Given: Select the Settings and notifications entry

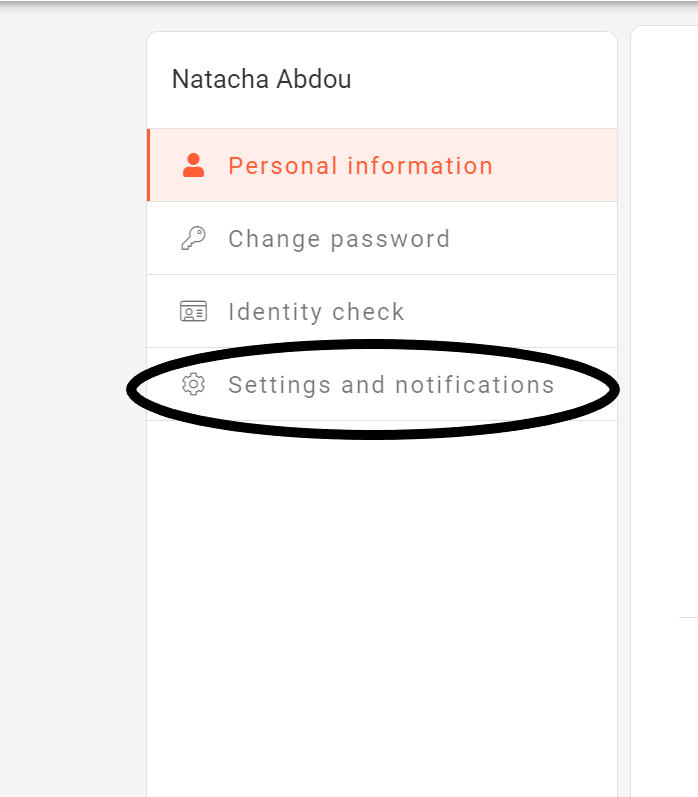Looking at the screenshot, I should click(x=391, y=385).
